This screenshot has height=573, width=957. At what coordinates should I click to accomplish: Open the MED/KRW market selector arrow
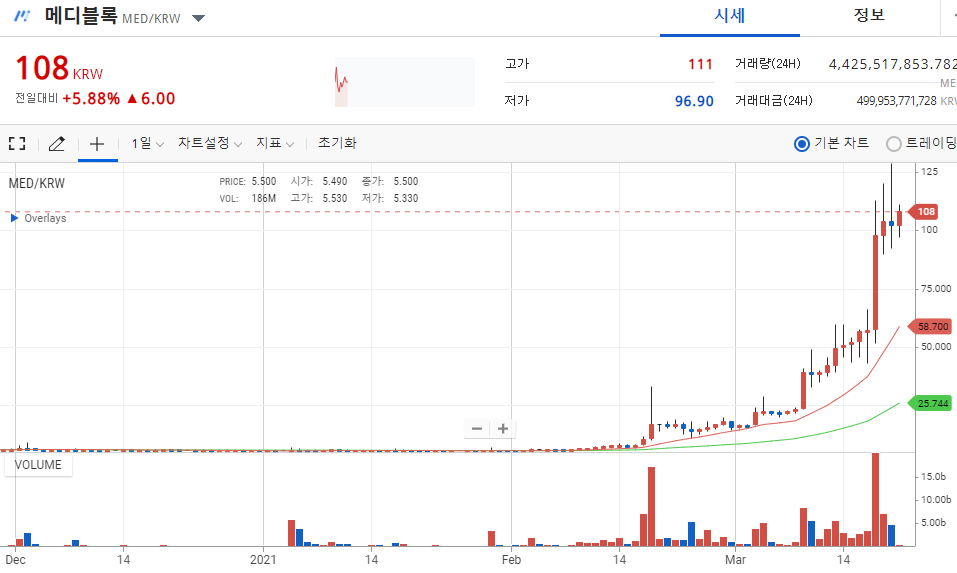[x=198, y=18]
